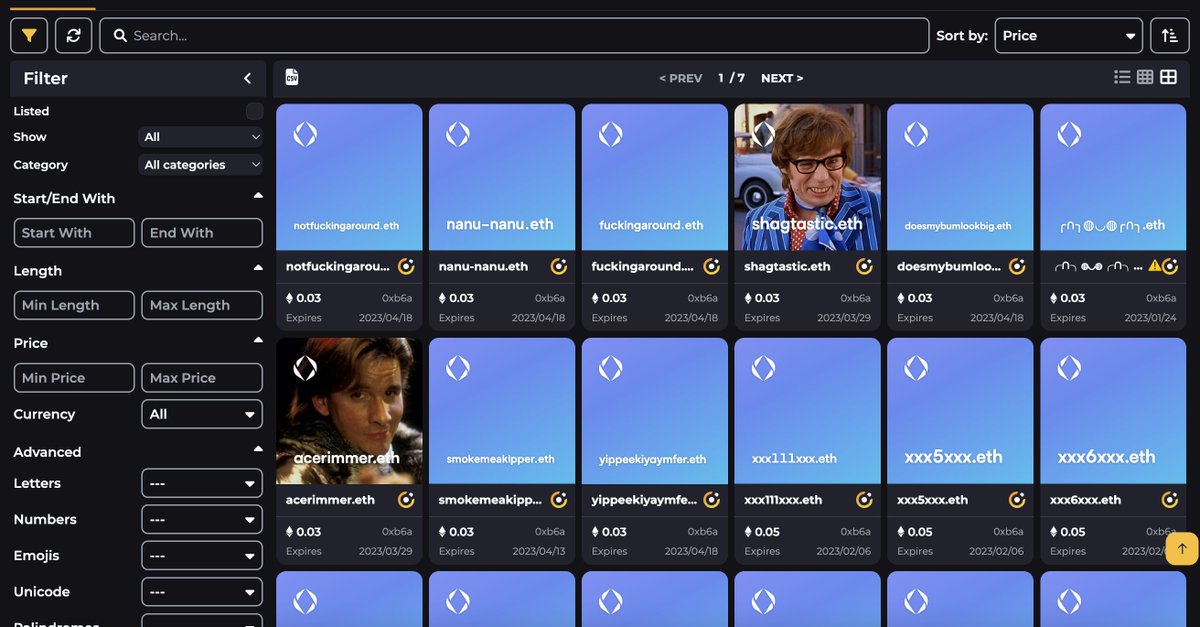Screen dimensions: 1200x627
Task: Click the refresh results icon
Action: (x=73, y=35)
